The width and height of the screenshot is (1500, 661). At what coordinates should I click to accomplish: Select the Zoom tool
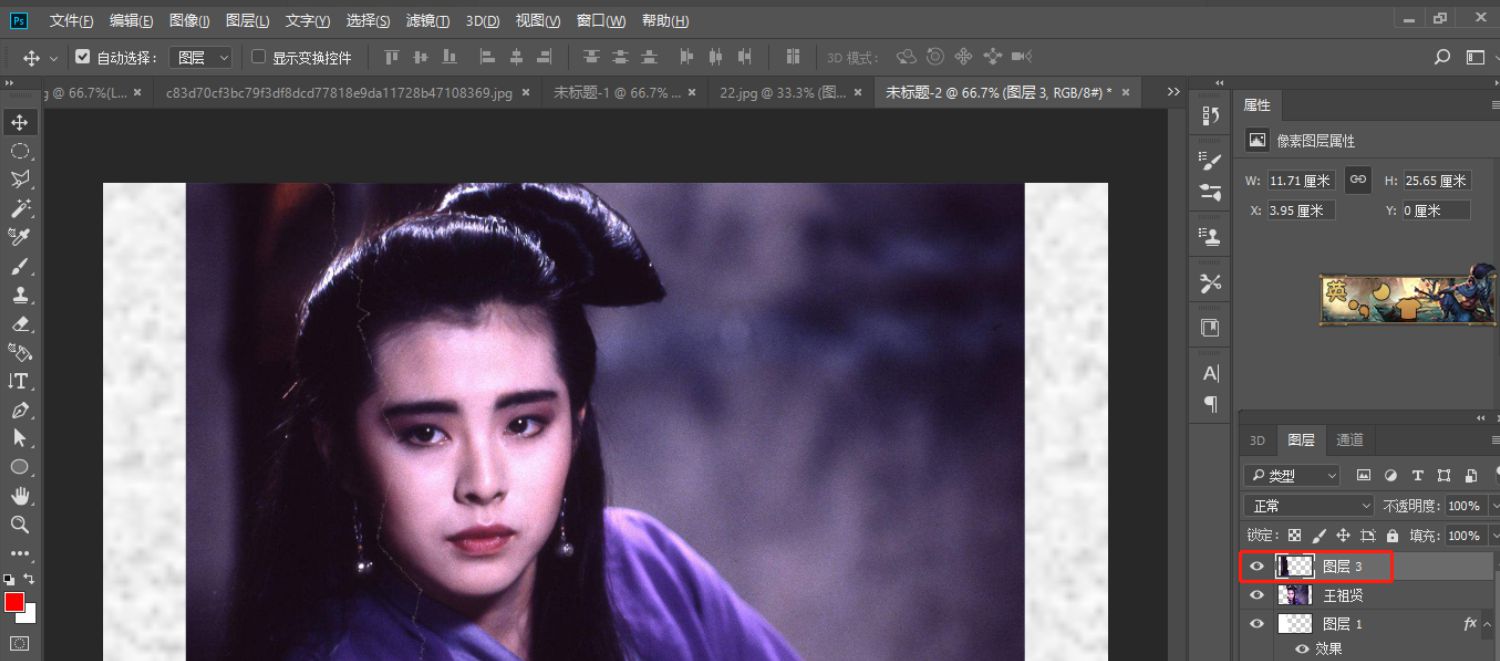pos(19,524)
